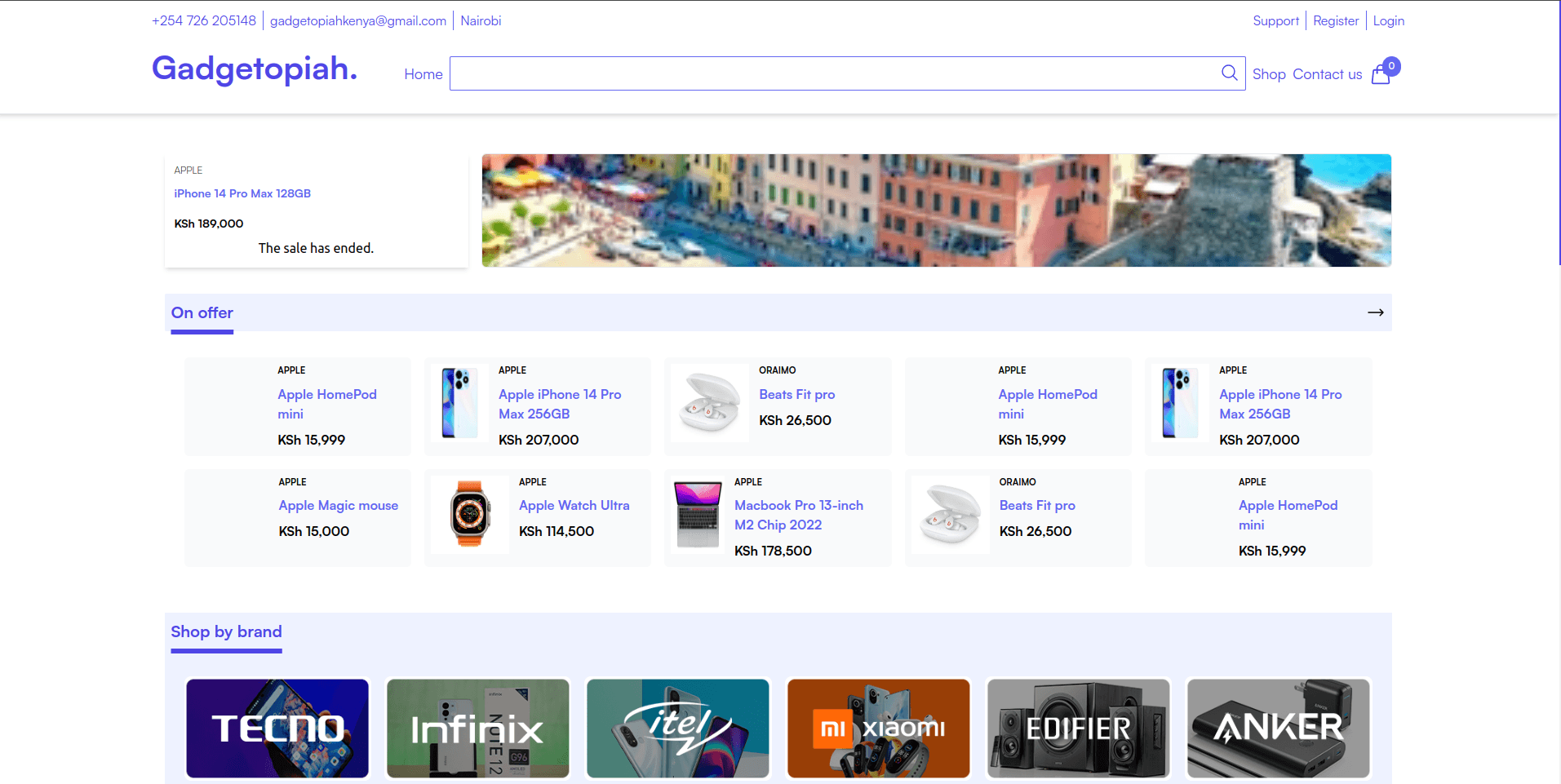1561x784 pixels.
Task: Click the KSh 15,000 Magic mouse price
Action: 314,531
